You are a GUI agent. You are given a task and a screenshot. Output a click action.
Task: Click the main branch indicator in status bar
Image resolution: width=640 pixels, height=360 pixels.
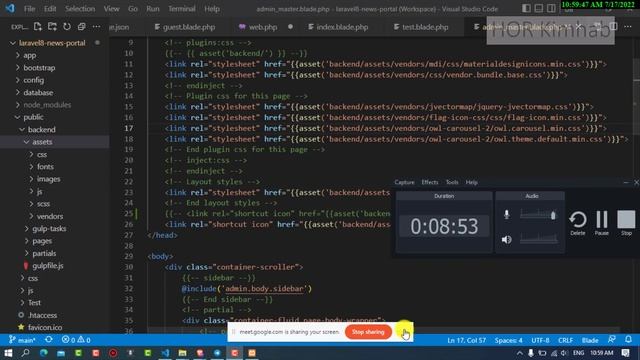tap(22, 340)
